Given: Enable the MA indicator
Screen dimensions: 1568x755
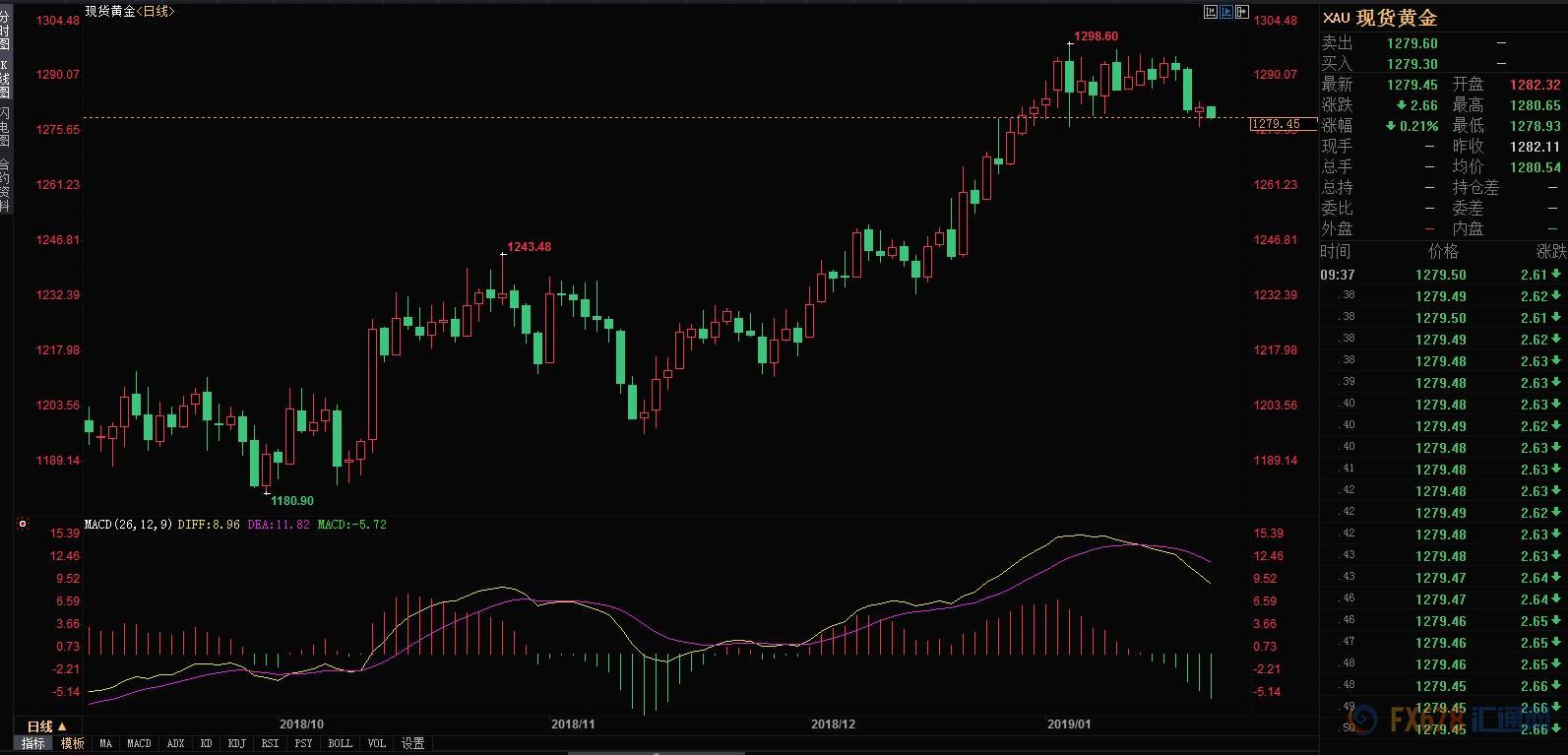Looking at the screenshot, I should click(x=105, y=744).
